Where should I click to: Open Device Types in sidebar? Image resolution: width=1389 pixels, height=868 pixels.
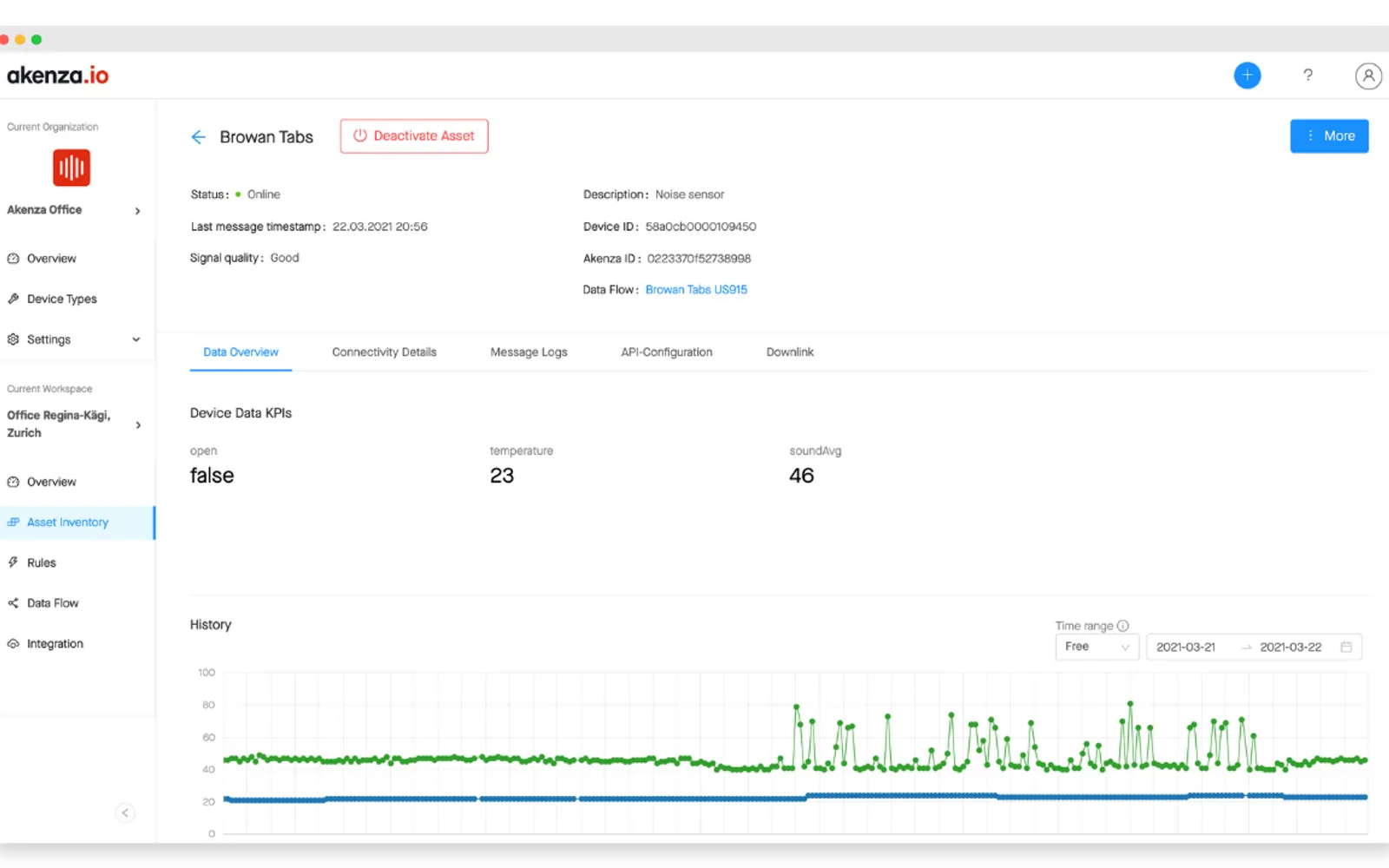(62, 299)
